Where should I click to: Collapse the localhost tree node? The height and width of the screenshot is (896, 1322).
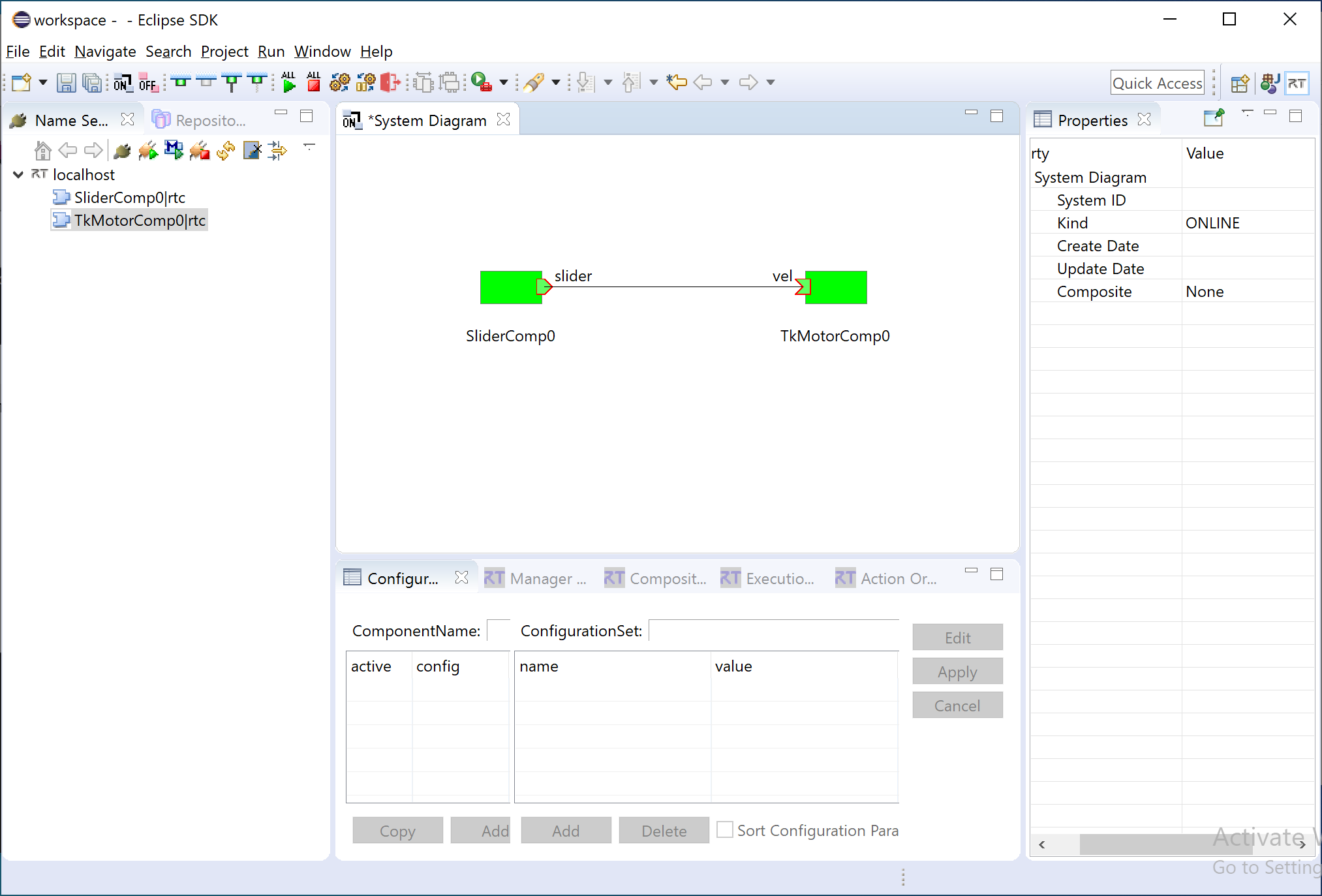tap(18, 175)
